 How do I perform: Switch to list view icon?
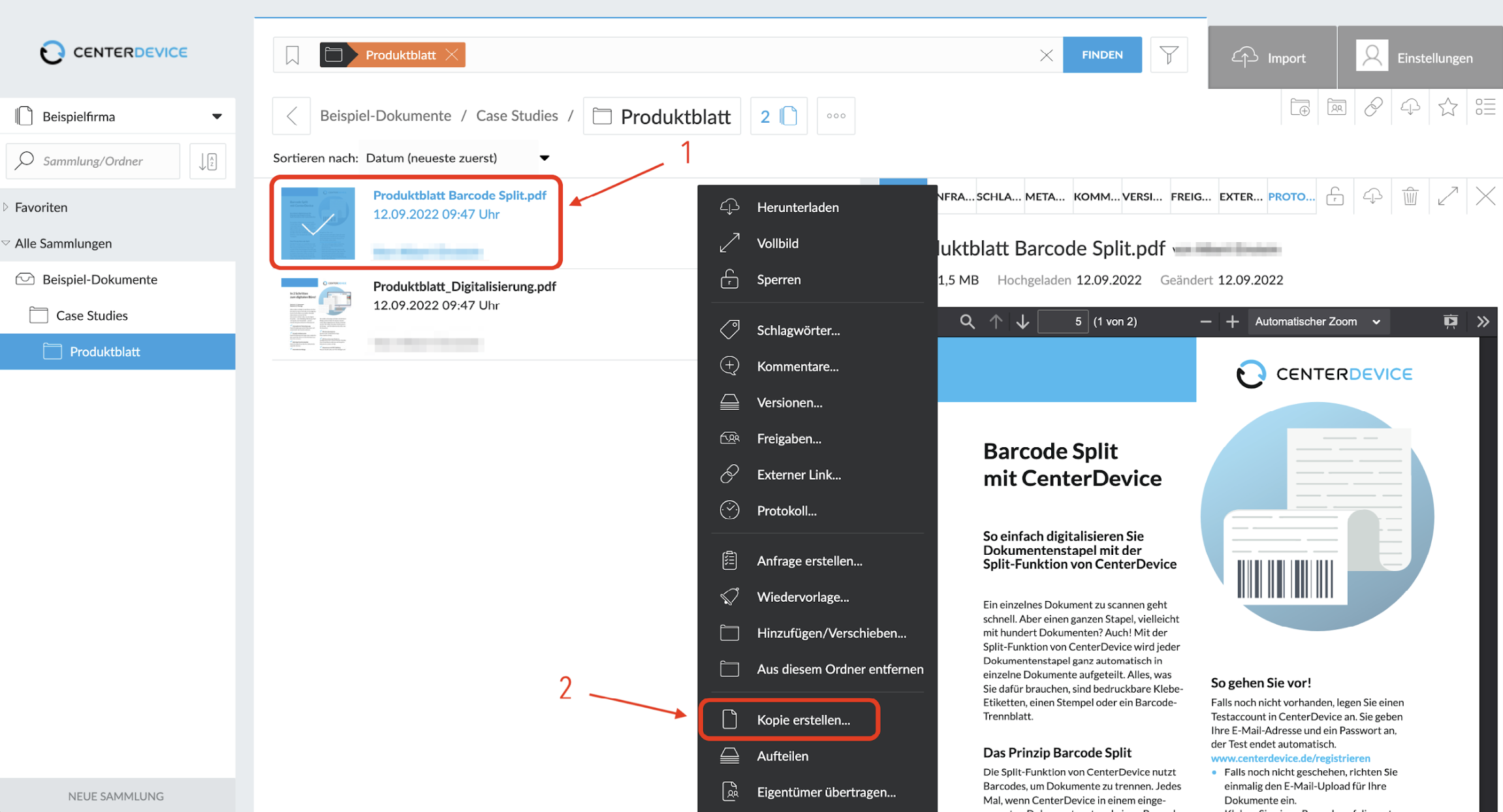tap(1485, 107)
